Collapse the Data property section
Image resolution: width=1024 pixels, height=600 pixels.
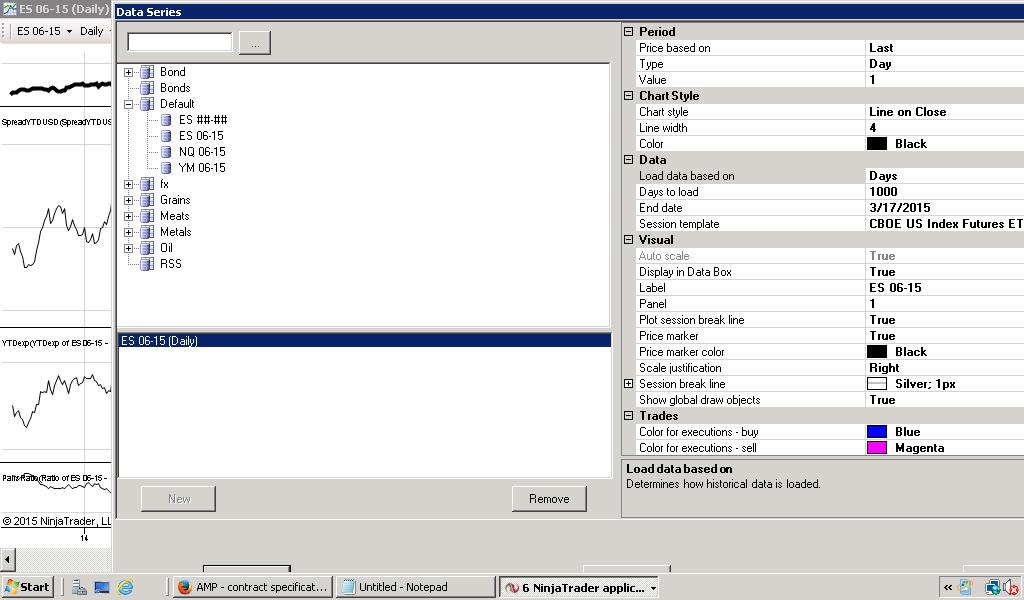(628, 159)
